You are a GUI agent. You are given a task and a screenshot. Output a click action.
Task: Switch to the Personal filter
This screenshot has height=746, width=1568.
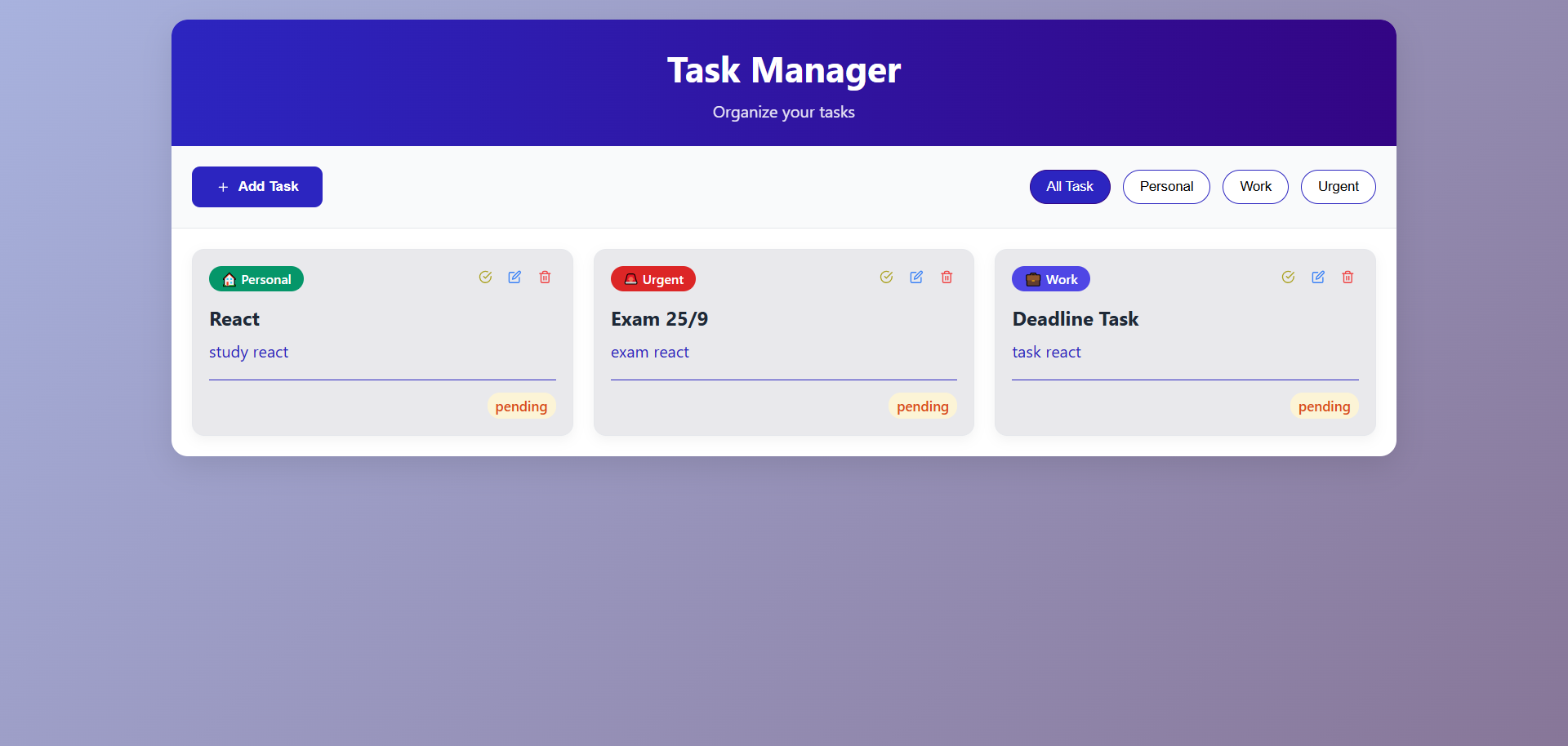point(1165,186)
